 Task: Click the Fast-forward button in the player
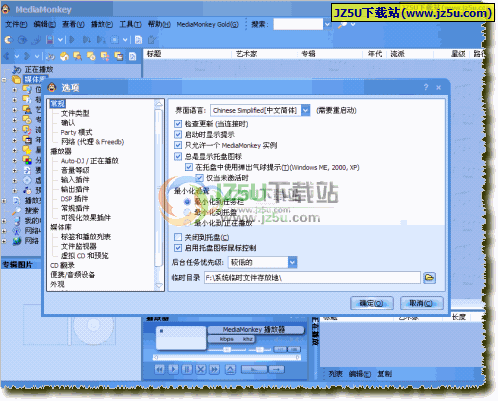coord(214,369)
